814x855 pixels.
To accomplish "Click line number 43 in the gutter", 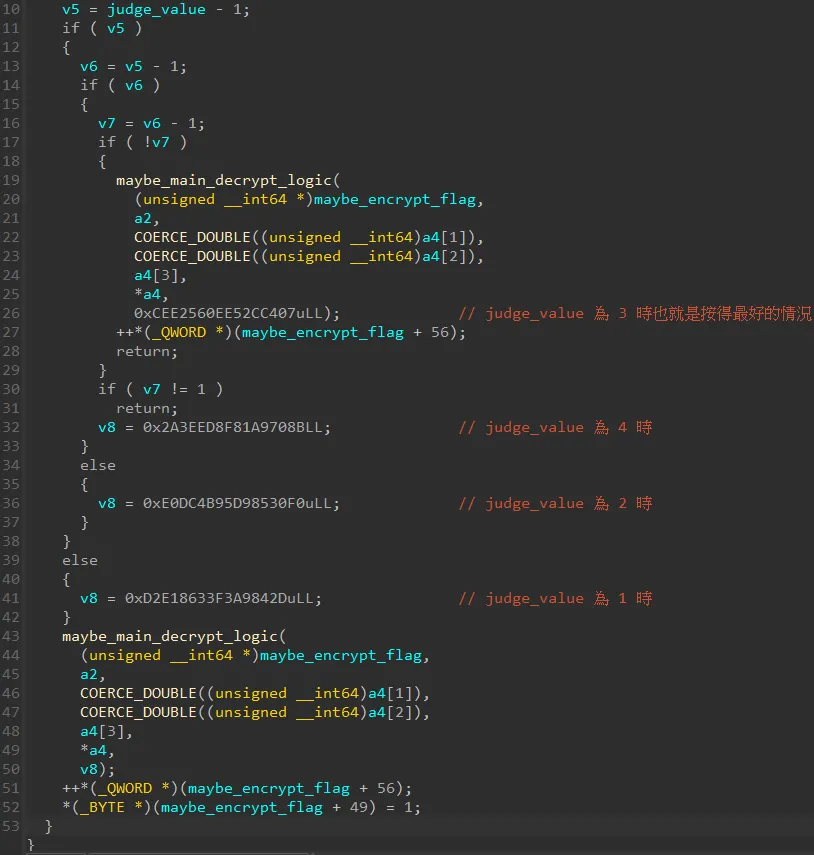I will (11, 636).
